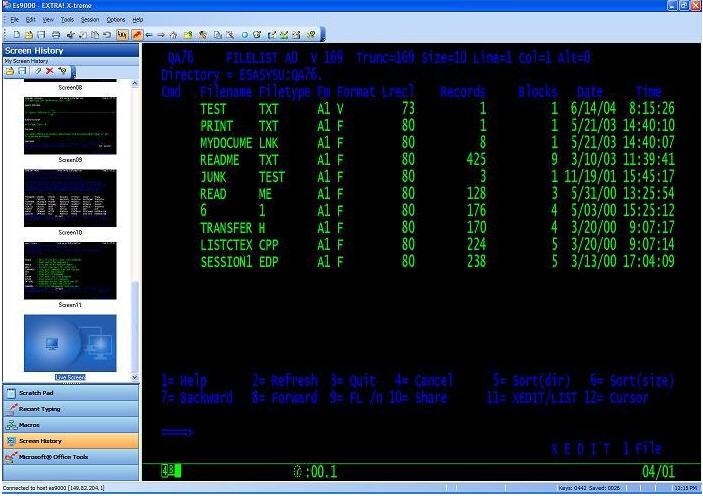The width and height of the screenshot is (703, 496).
Task: Click the Copy icon in main toolbar
Action: pyautogui.click(x=82, y=35)
